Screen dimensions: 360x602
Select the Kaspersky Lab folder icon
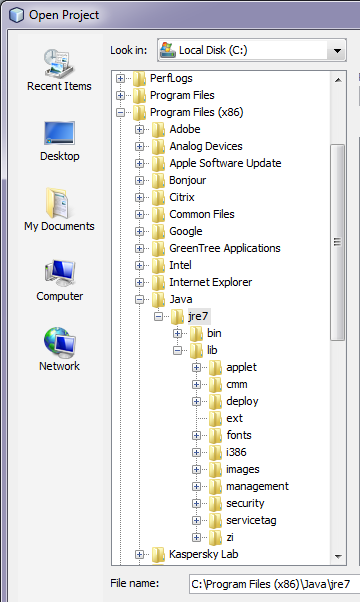click(158, 554)
